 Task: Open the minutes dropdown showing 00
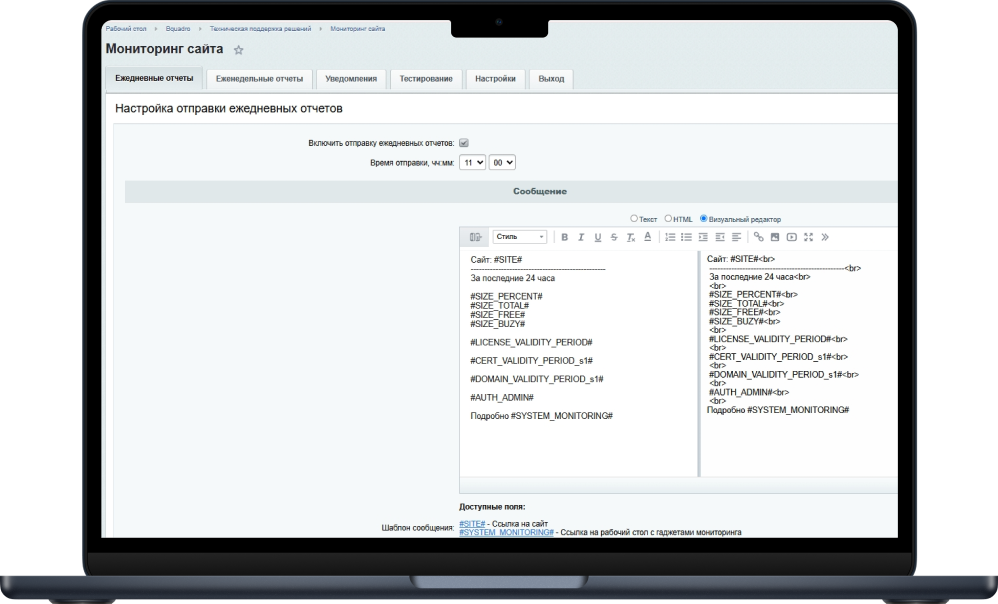tap(502, 162)
